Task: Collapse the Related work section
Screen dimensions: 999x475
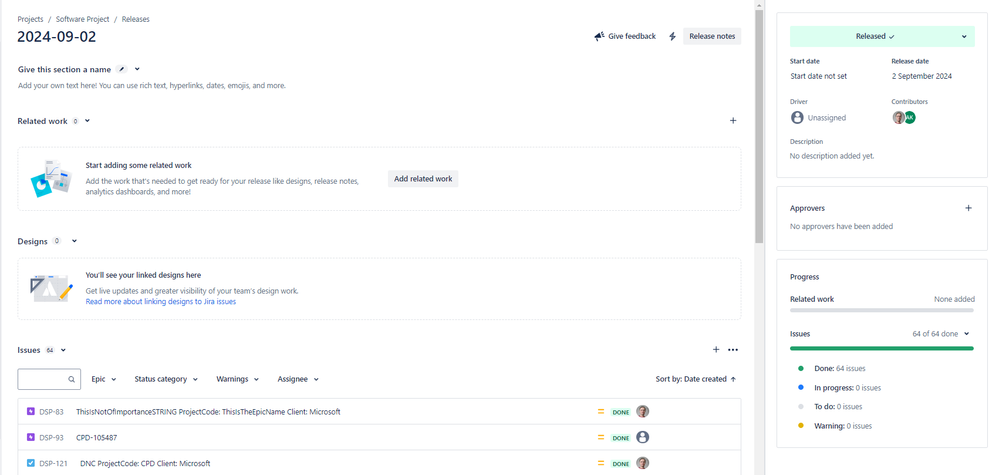Action: (x=87, y=120)
